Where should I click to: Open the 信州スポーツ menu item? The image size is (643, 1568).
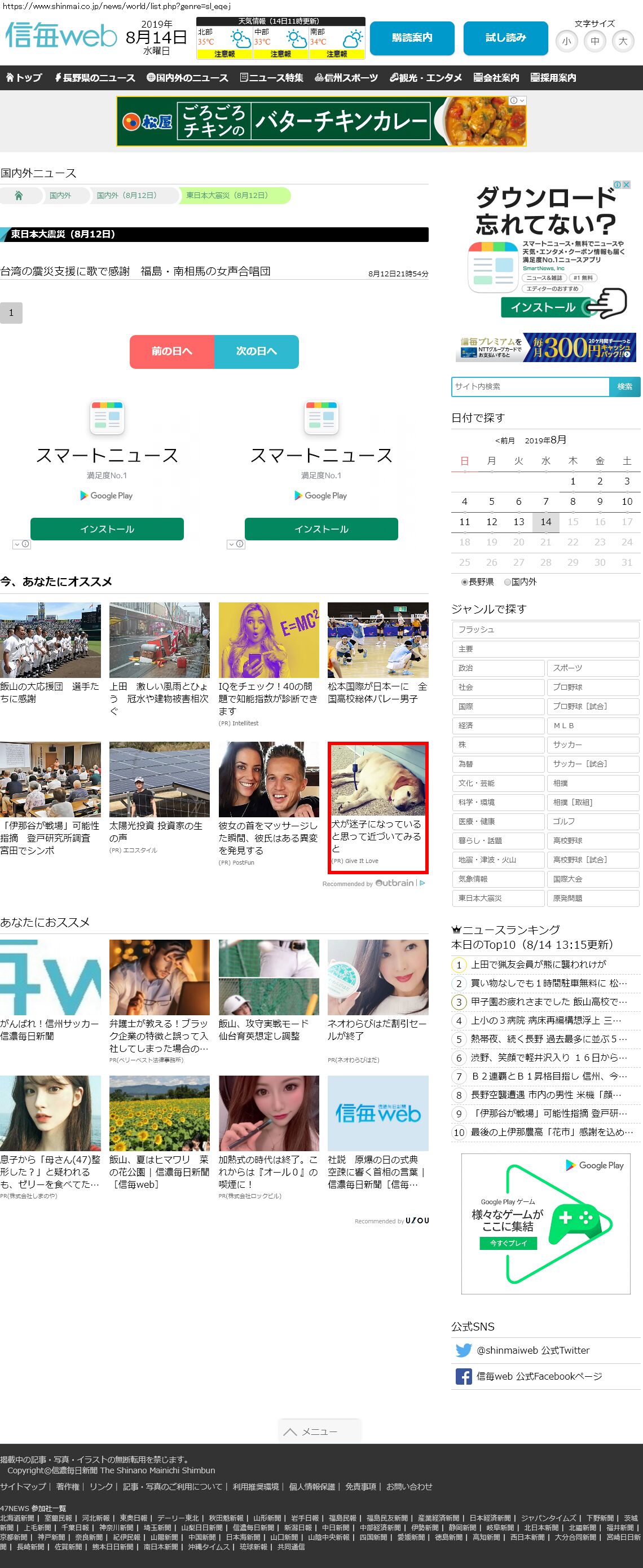click(x=346, y=78)
